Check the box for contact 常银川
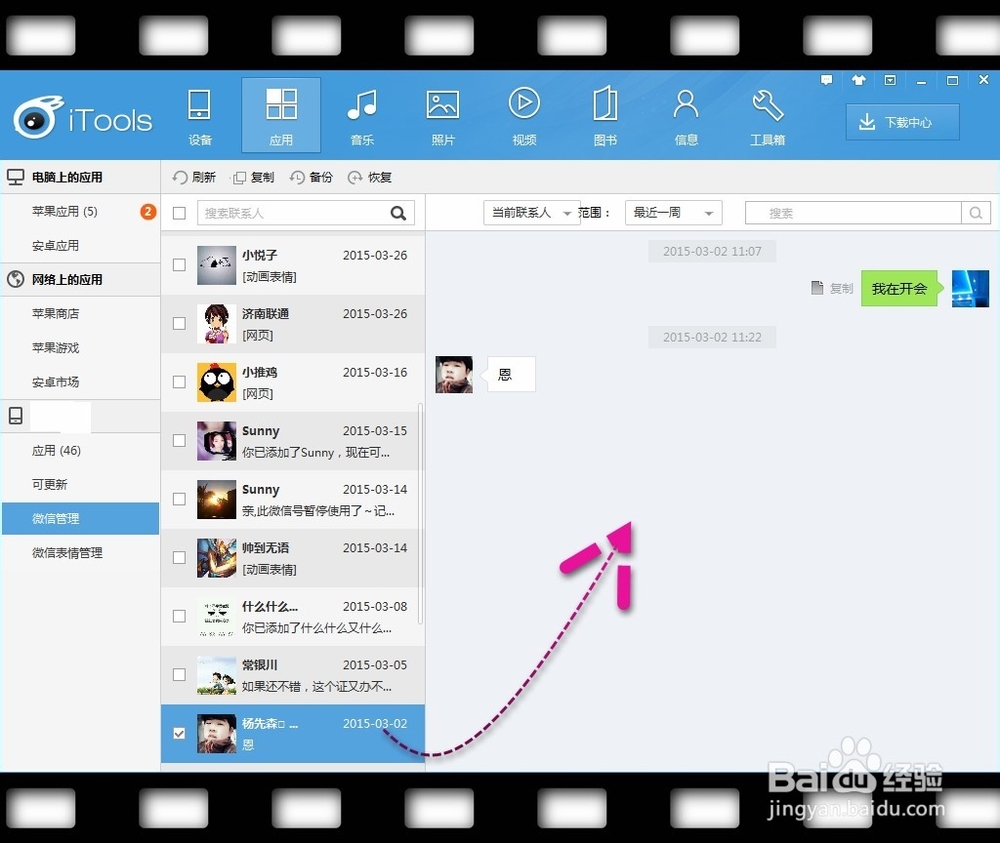 click(x=179, y=675)
